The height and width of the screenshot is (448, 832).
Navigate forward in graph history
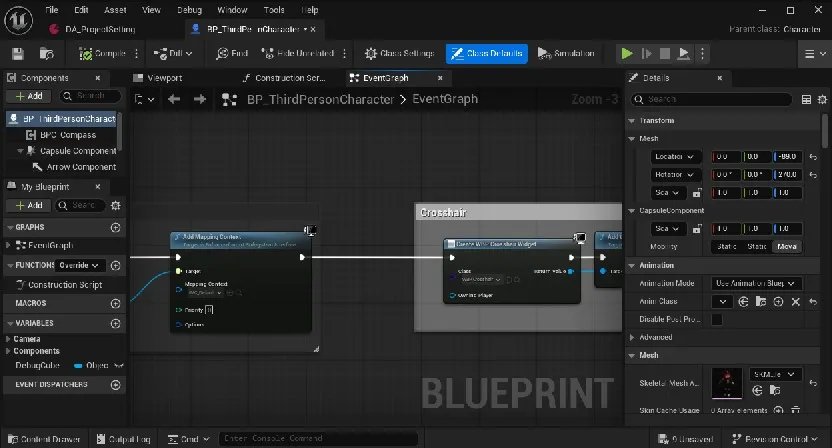pos(200,99)
